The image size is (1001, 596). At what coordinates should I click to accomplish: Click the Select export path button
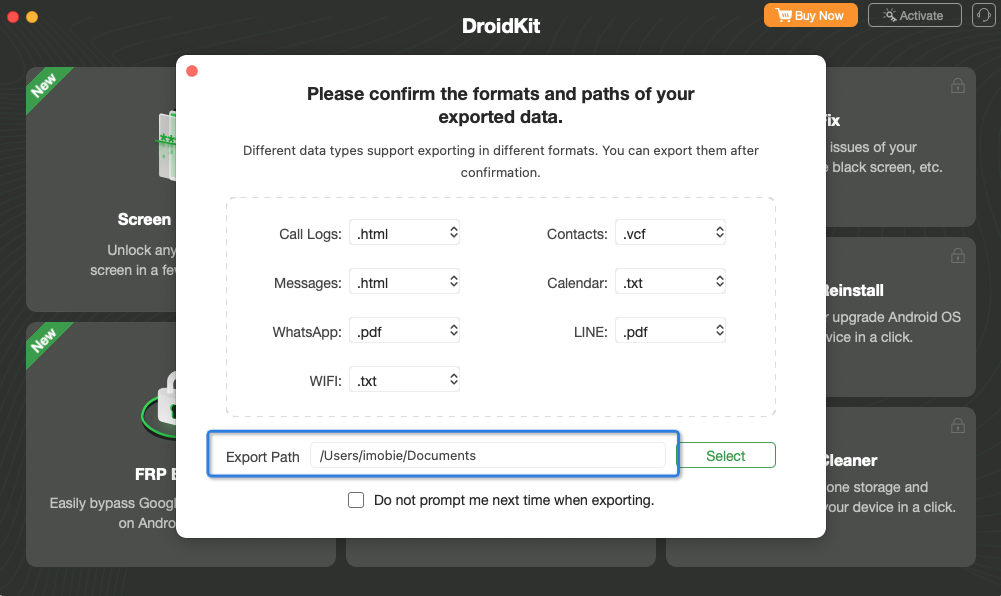pyautogui.click(x=726, y=456)
